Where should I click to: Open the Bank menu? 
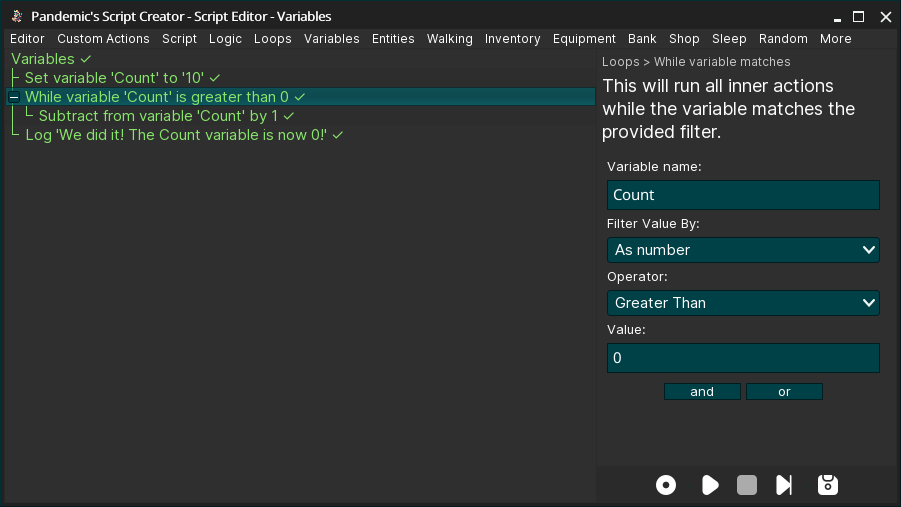pyautogui.click(x=642, y=39)
